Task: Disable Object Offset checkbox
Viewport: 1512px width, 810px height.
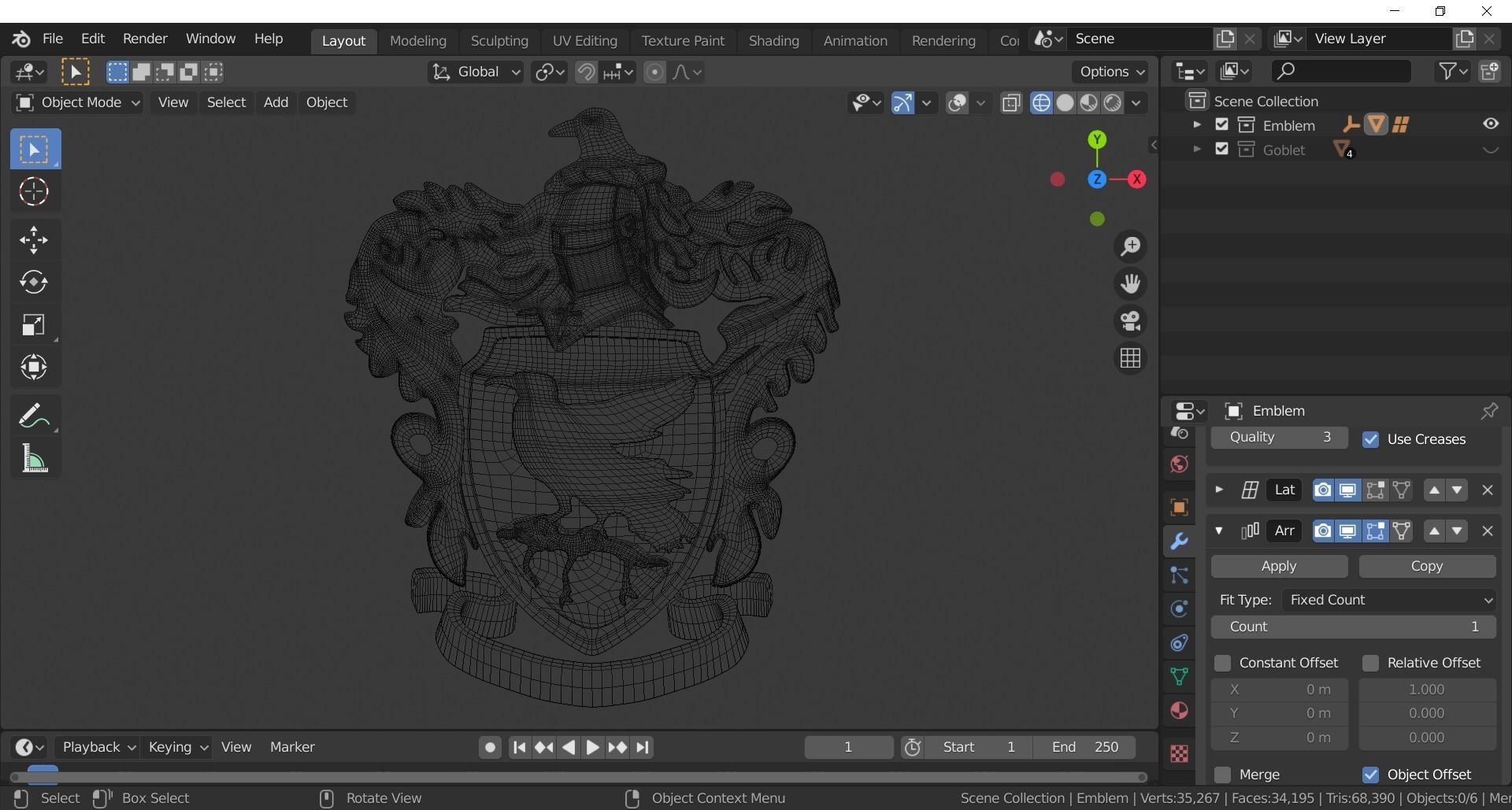Action: coord(1370,775)
